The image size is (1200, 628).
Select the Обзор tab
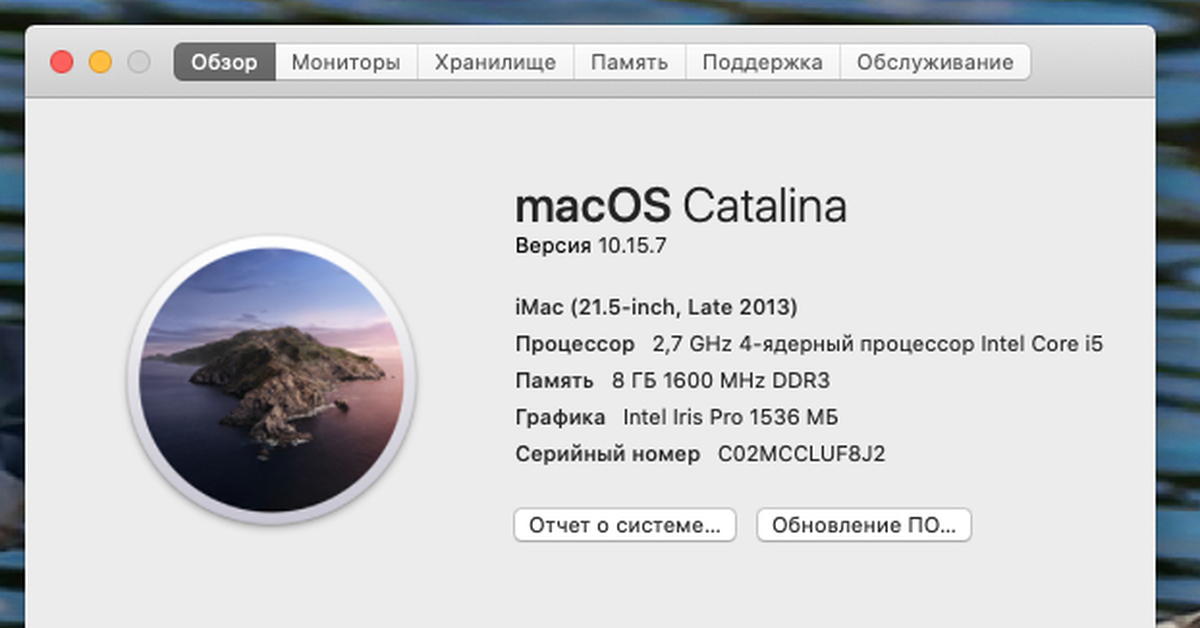tap(224, 61)
